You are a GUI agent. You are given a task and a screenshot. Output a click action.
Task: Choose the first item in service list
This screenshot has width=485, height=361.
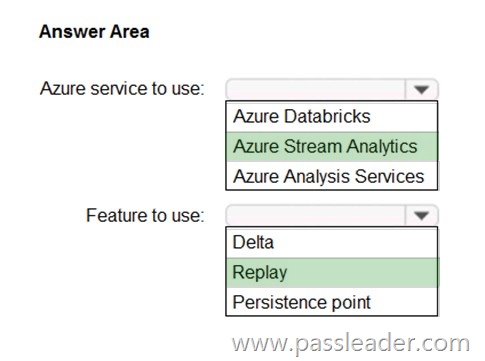(x=332, y=117)
